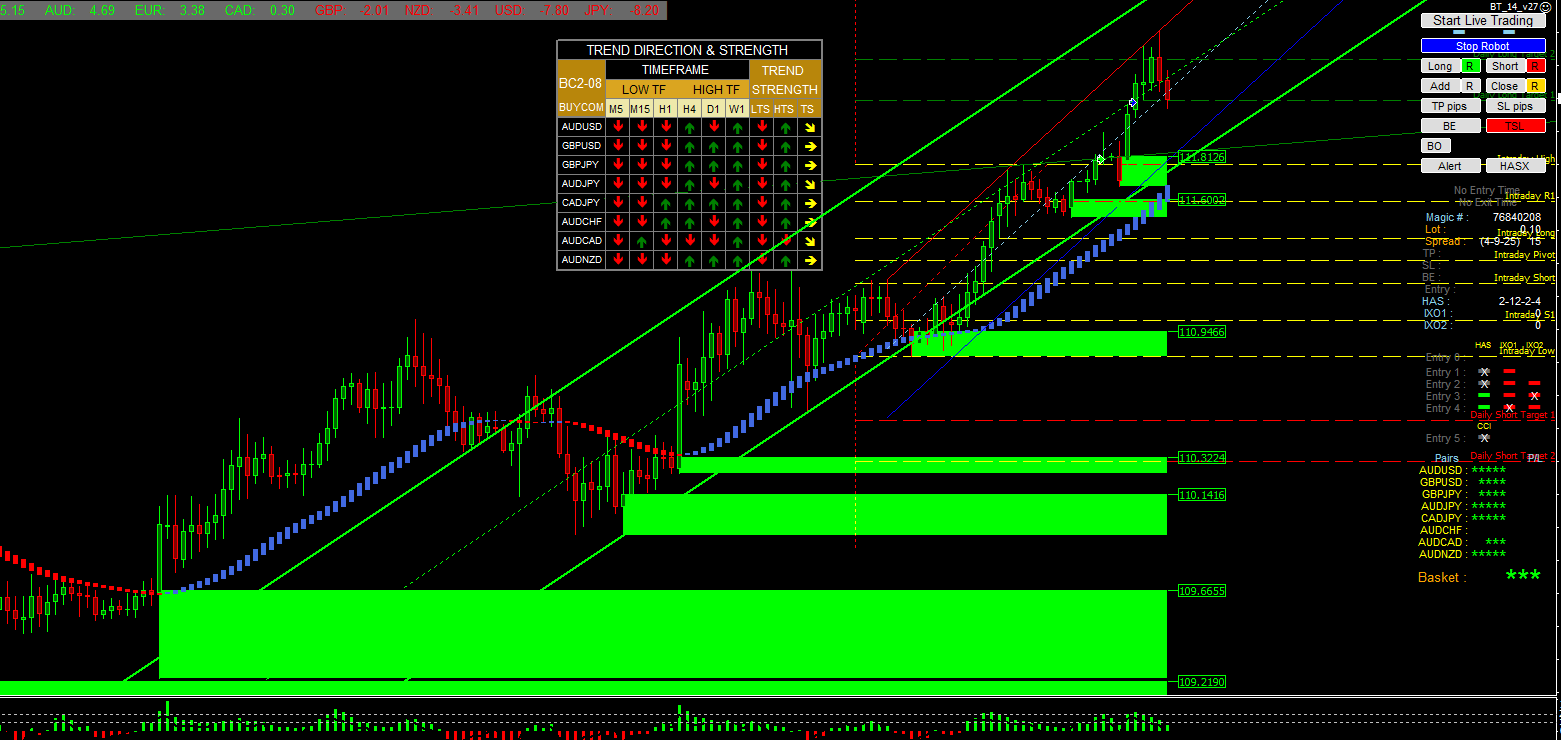The image size is (1561, 740).
Task: Click the yellow R beside Close
Action: (1535, 86)
